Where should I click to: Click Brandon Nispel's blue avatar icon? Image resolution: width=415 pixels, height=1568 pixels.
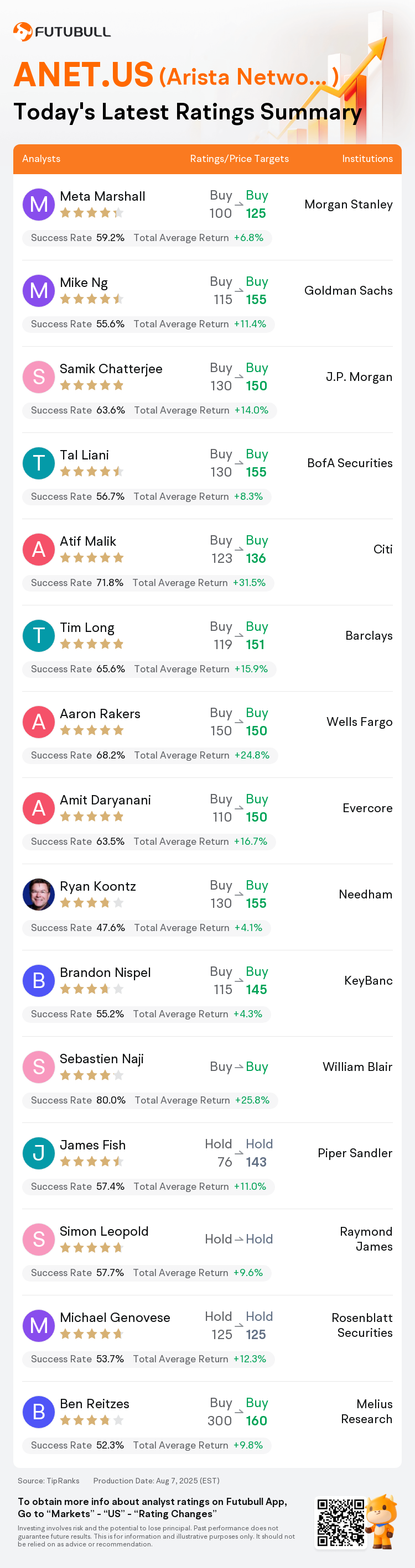point(38,981)
